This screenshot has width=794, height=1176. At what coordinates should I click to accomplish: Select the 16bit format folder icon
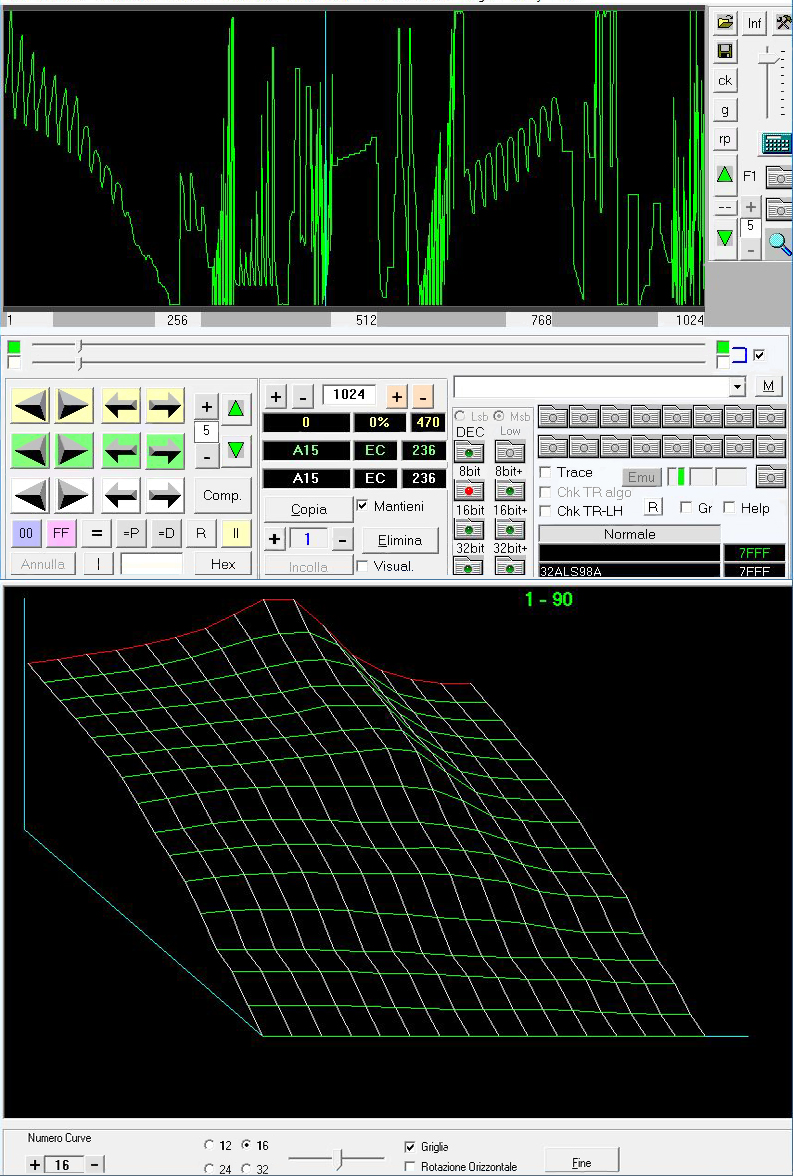click(x=469, y=530)
